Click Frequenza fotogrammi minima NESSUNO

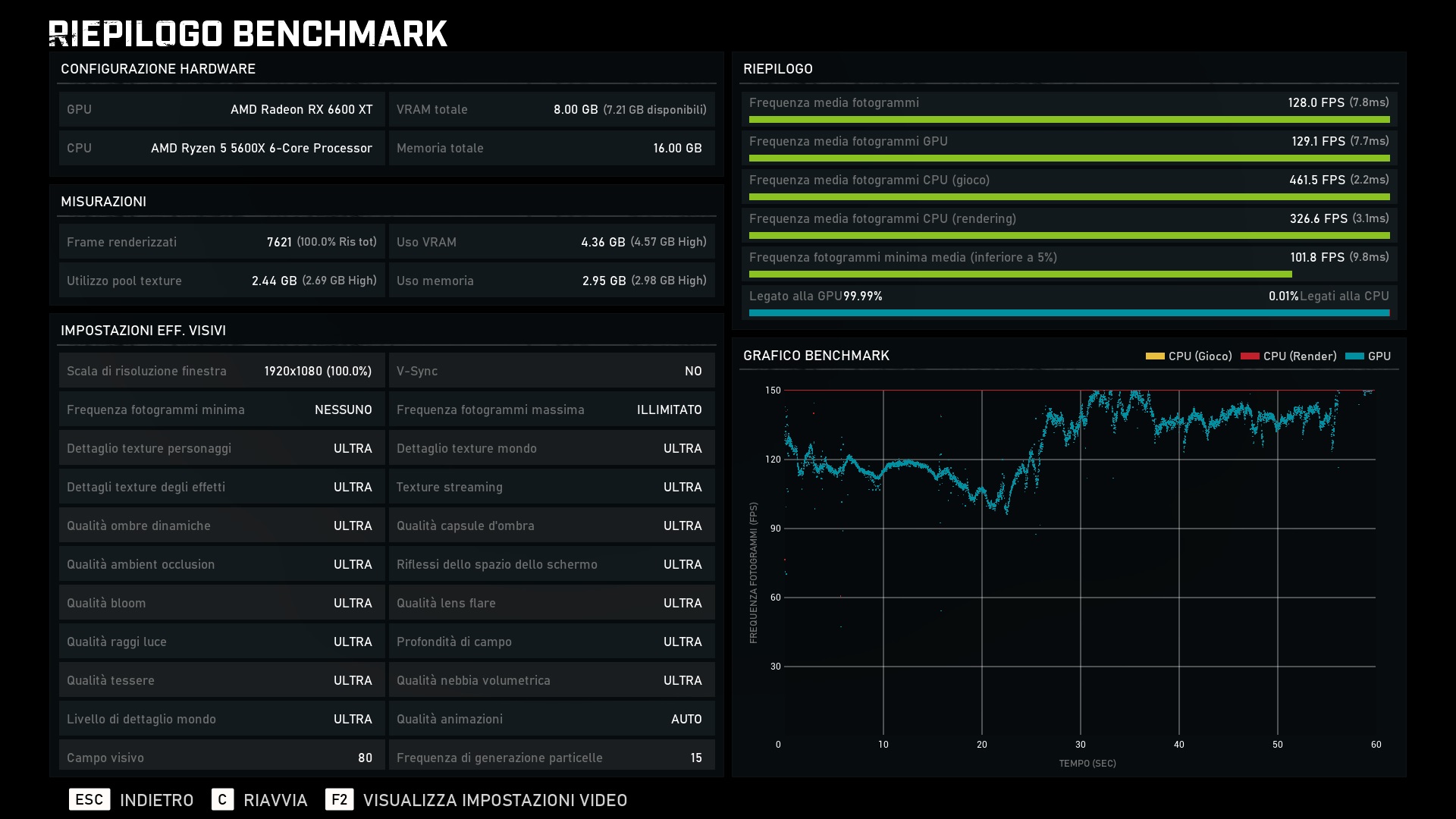222,409
